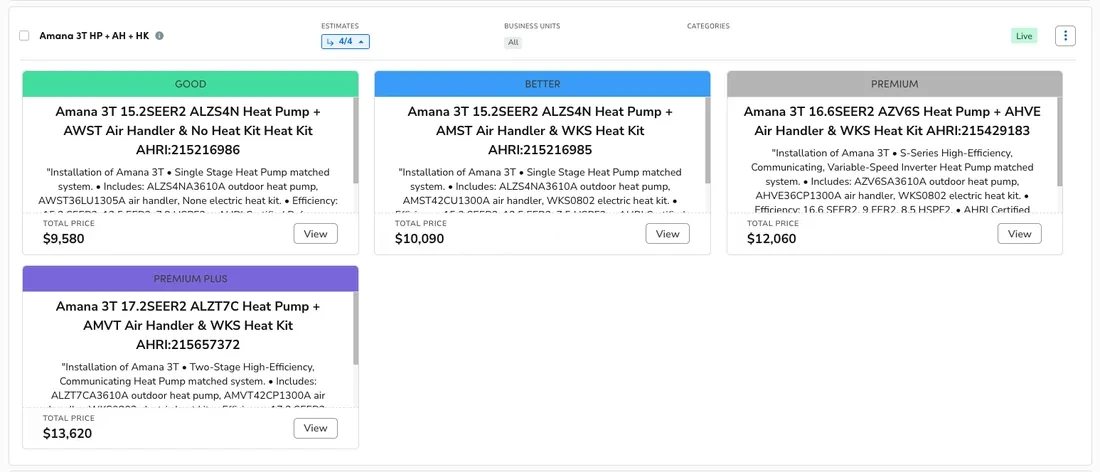Image resolution: width=1100 pixels, height=472 pixels.
Task: Click the GOOD card scrollbar
Action: tap(356, 140)
